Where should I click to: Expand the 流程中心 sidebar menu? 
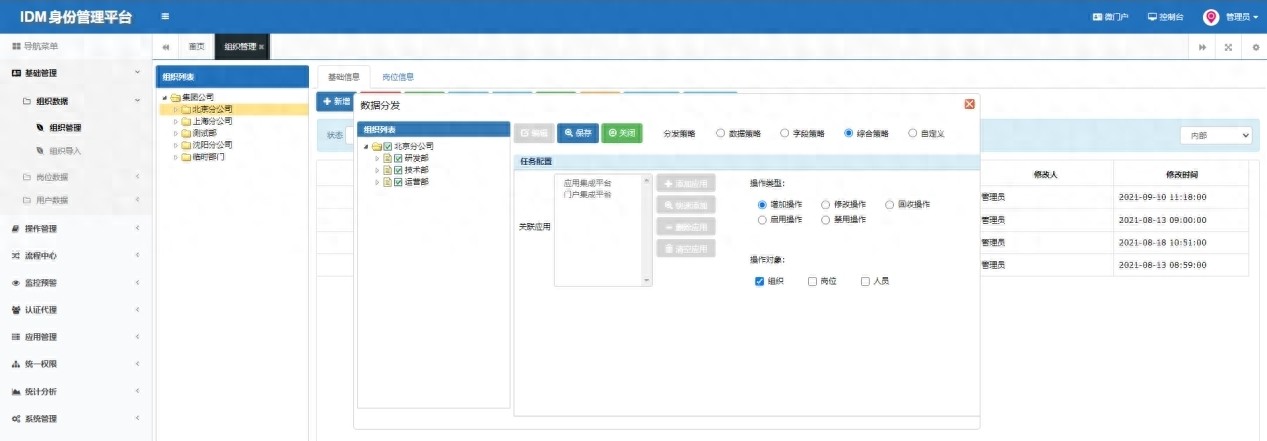75,255
